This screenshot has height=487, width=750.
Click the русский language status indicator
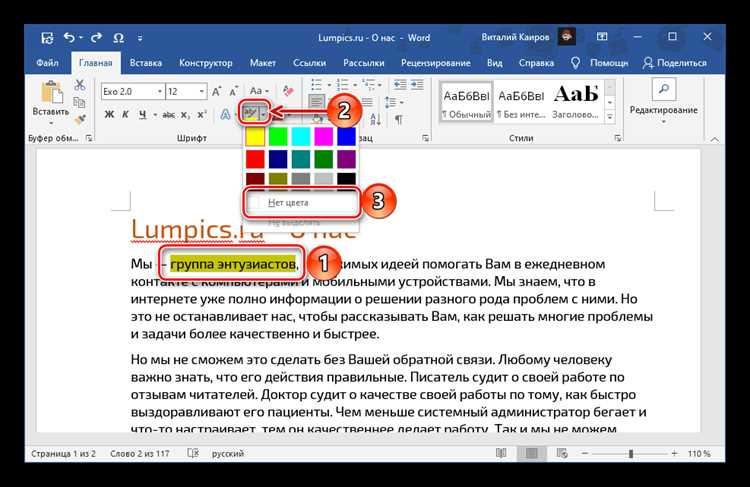228,454
